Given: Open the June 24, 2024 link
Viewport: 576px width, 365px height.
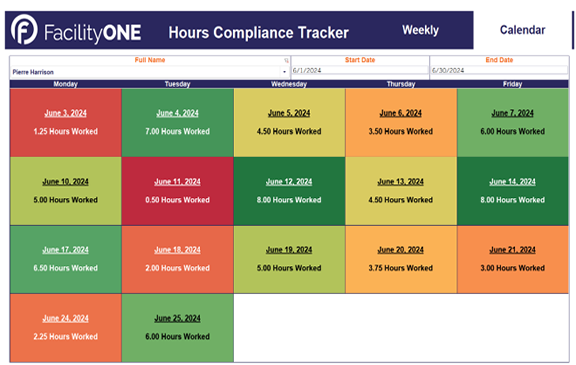Looking at the screenshot, I should (x=65, y=318).
